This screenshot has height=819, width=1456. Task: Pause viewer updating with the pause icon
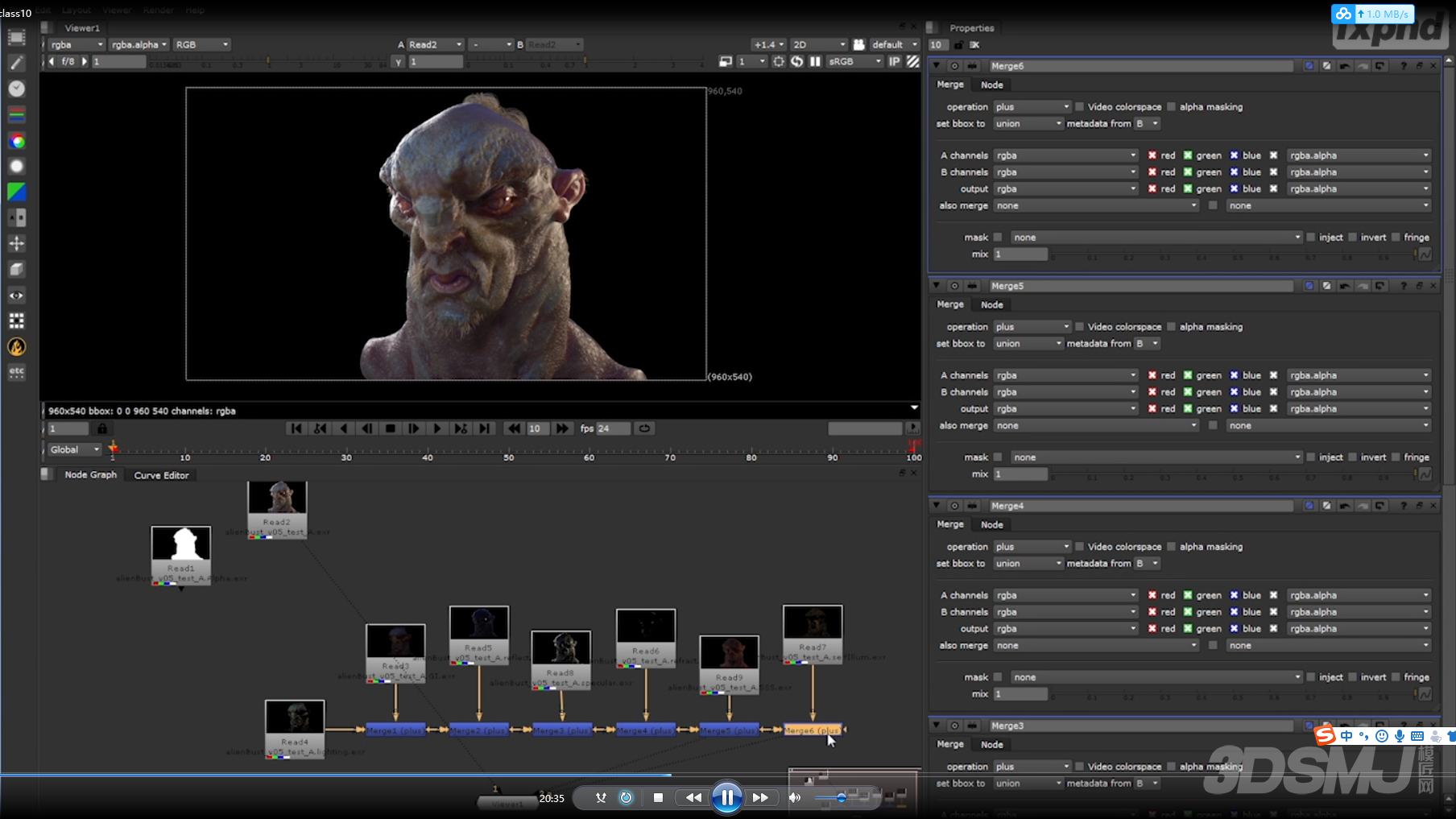tap(815, 61)
